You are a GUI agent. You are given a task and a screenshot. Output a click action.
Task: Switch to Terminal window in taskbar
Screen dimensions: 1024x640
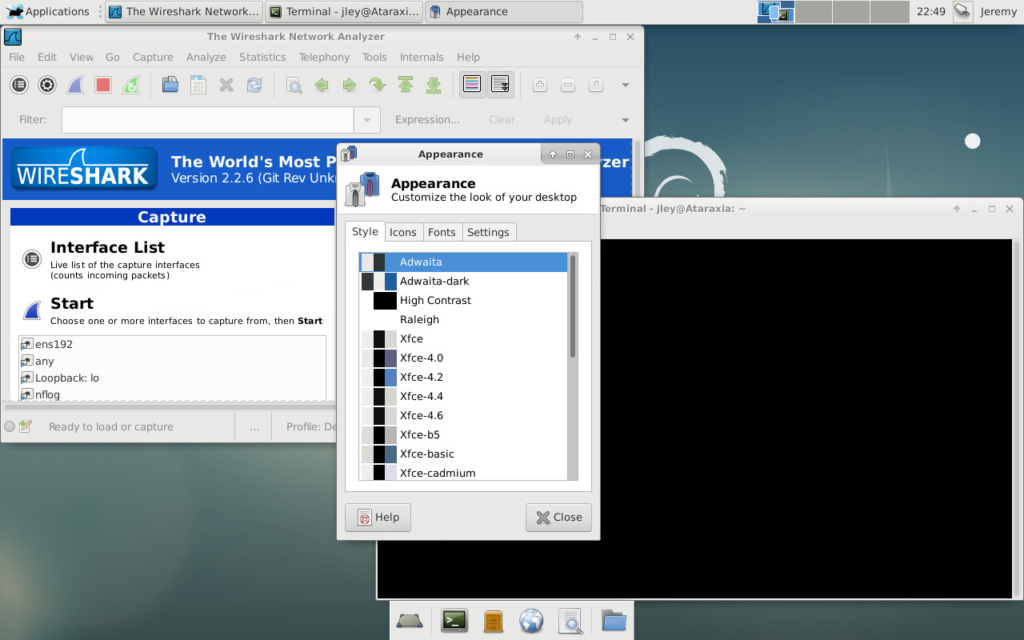(345, 11)
